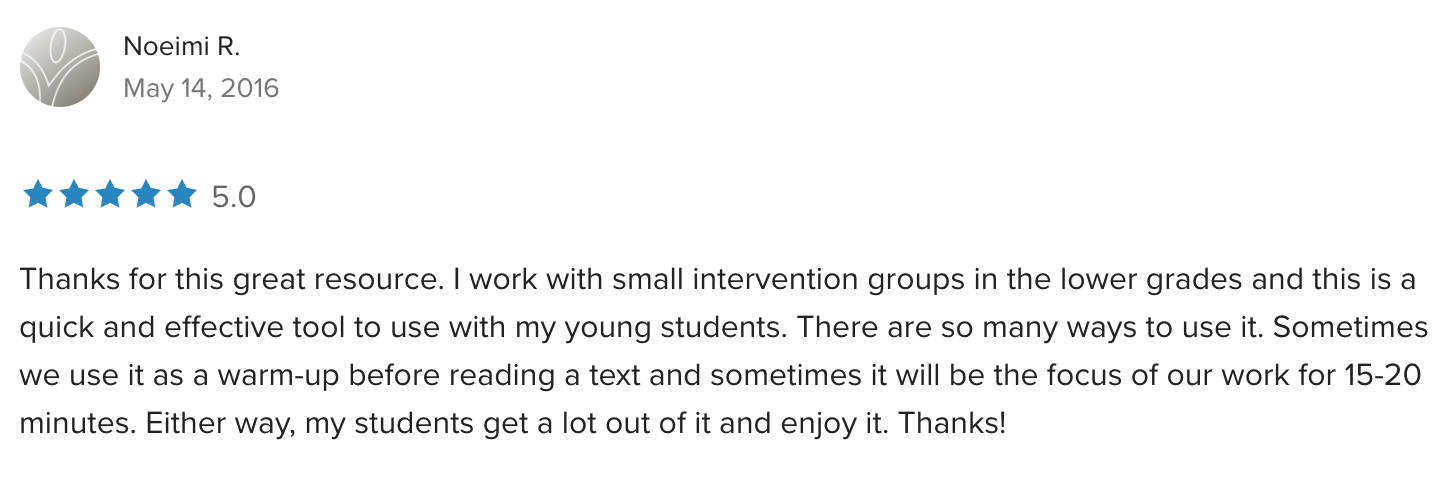Click the final "Thanks!" in the review
The height and width of the screenshot is (479, 1450).
coord(952,424)
